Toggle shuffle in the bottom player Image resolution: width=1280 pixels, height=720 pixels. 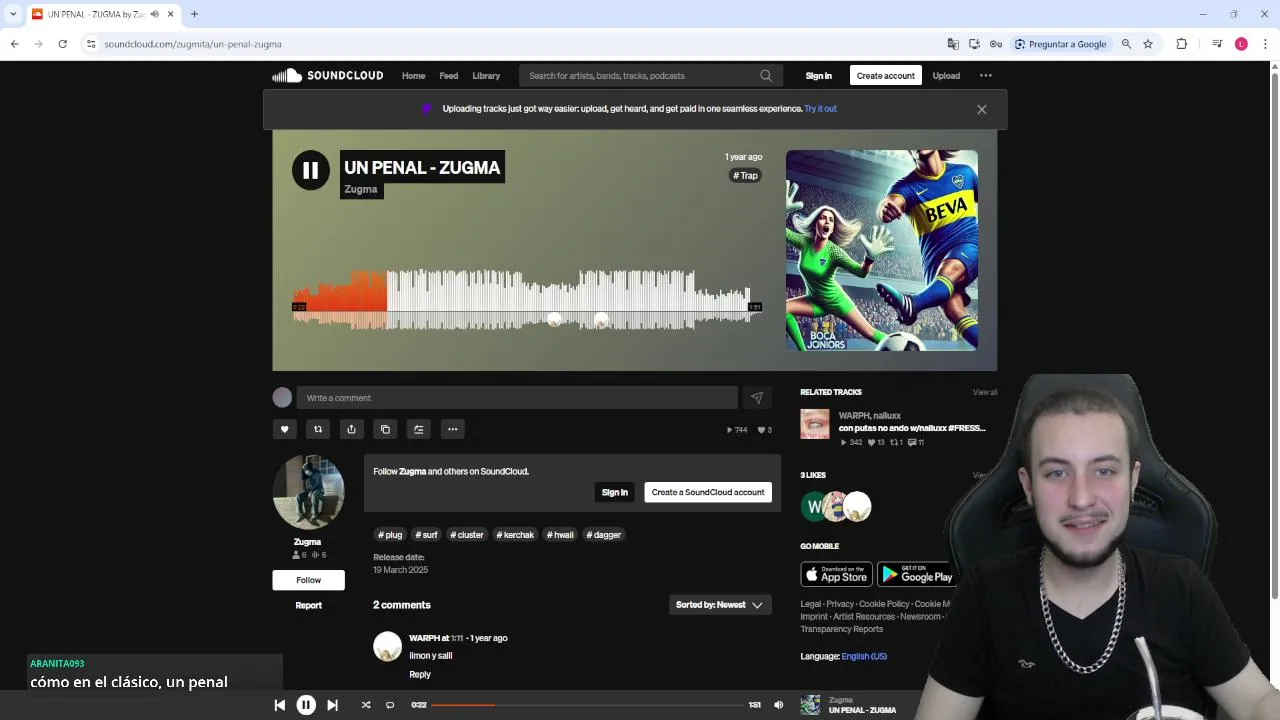click(x=366, y=705)
